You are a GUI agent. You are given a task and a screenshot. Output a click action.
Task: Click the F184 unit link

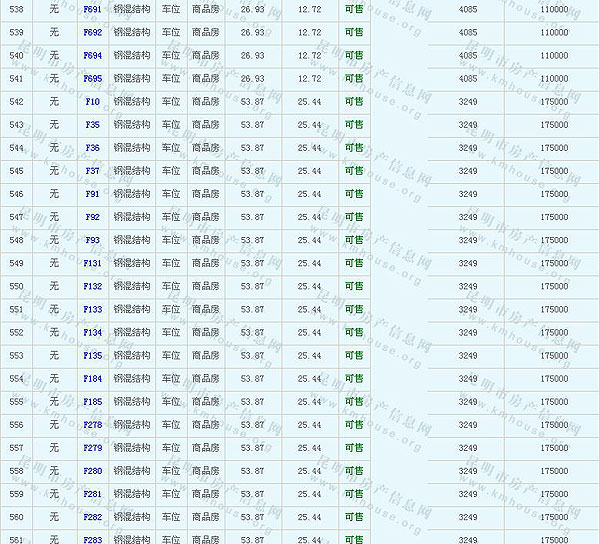pos(92,379)
